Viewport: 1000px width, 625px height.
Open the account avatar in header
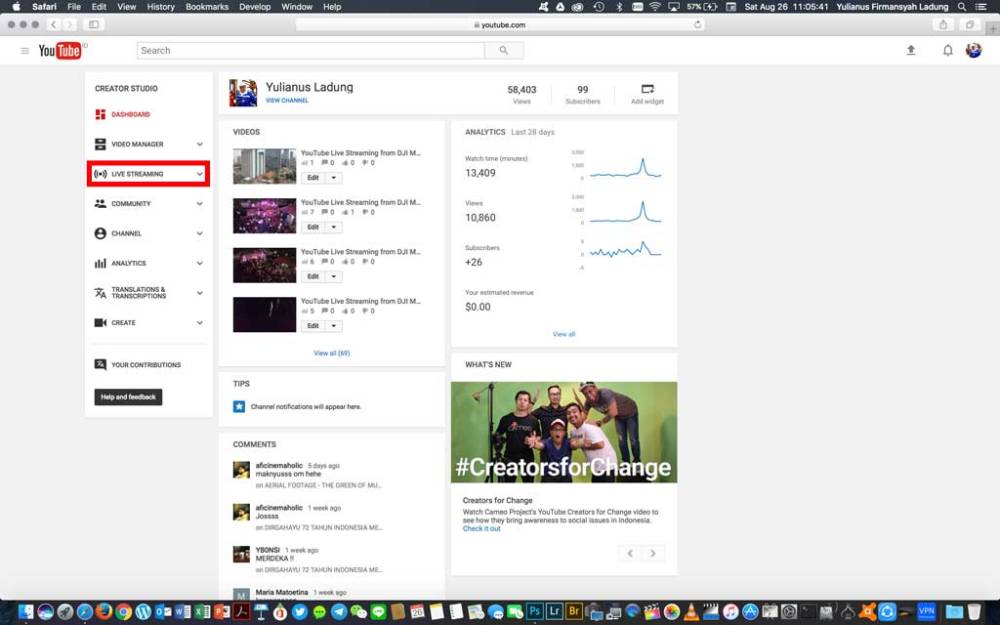(973, 50)
